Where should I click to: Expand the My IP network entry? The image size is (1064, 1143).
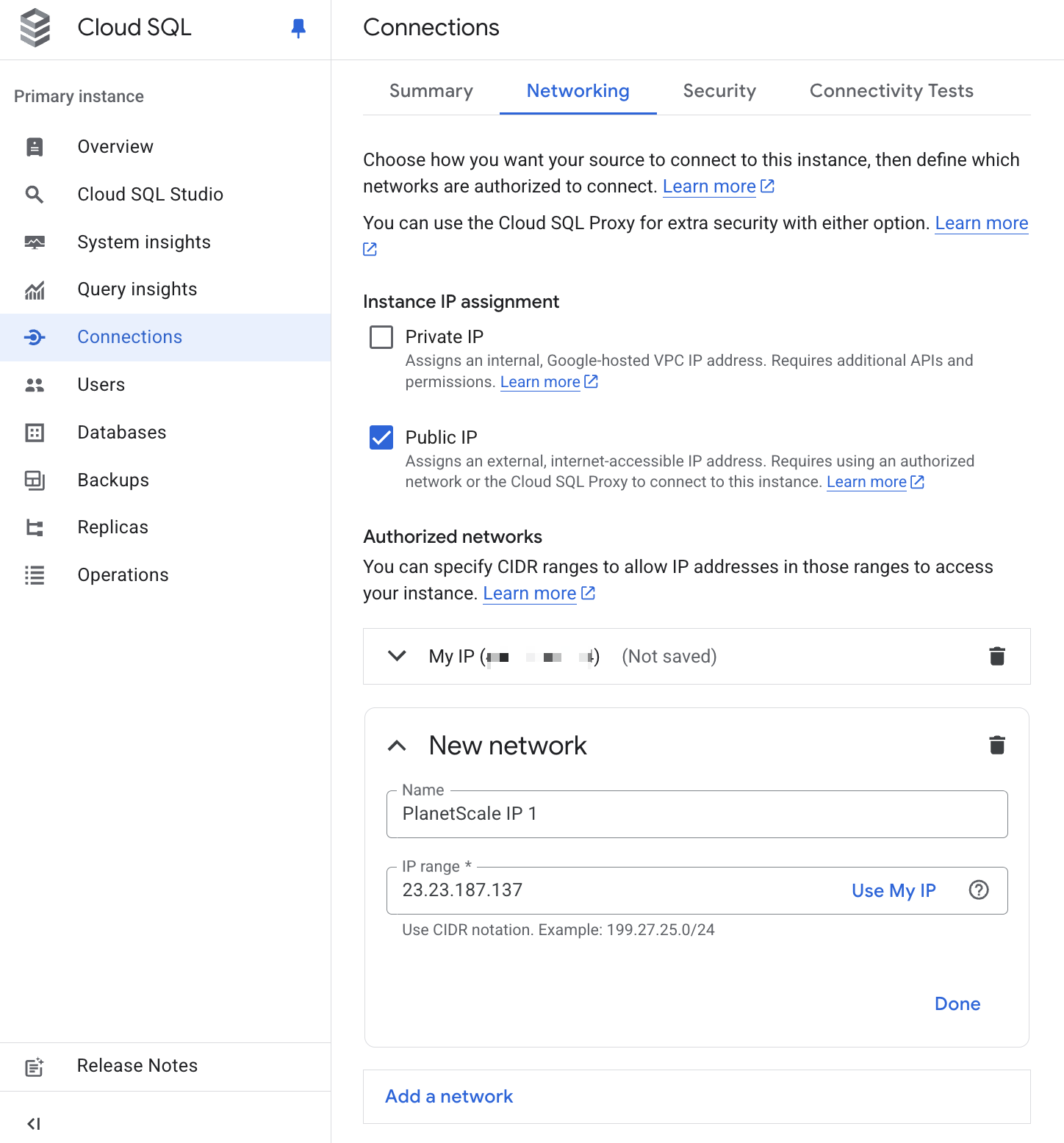tap(397, 656)
